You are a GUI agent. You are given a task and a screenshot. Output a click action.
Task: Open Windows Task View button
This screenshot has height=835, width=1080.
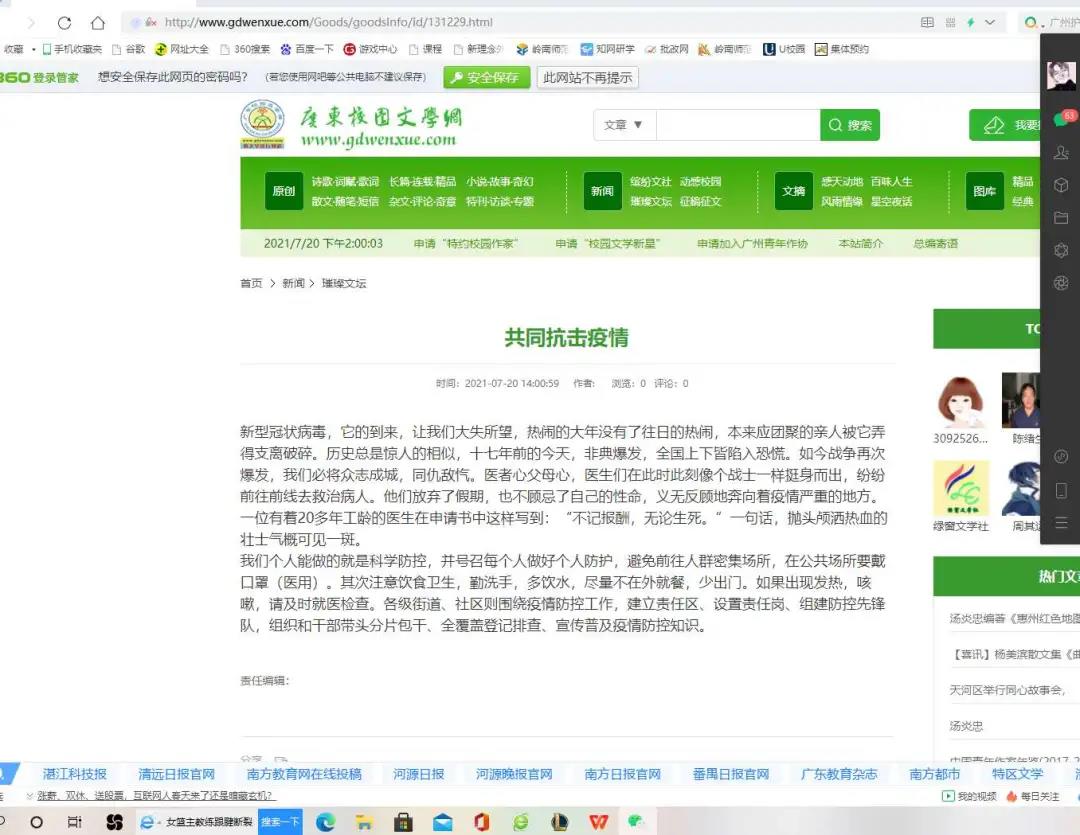coord(75,822)
